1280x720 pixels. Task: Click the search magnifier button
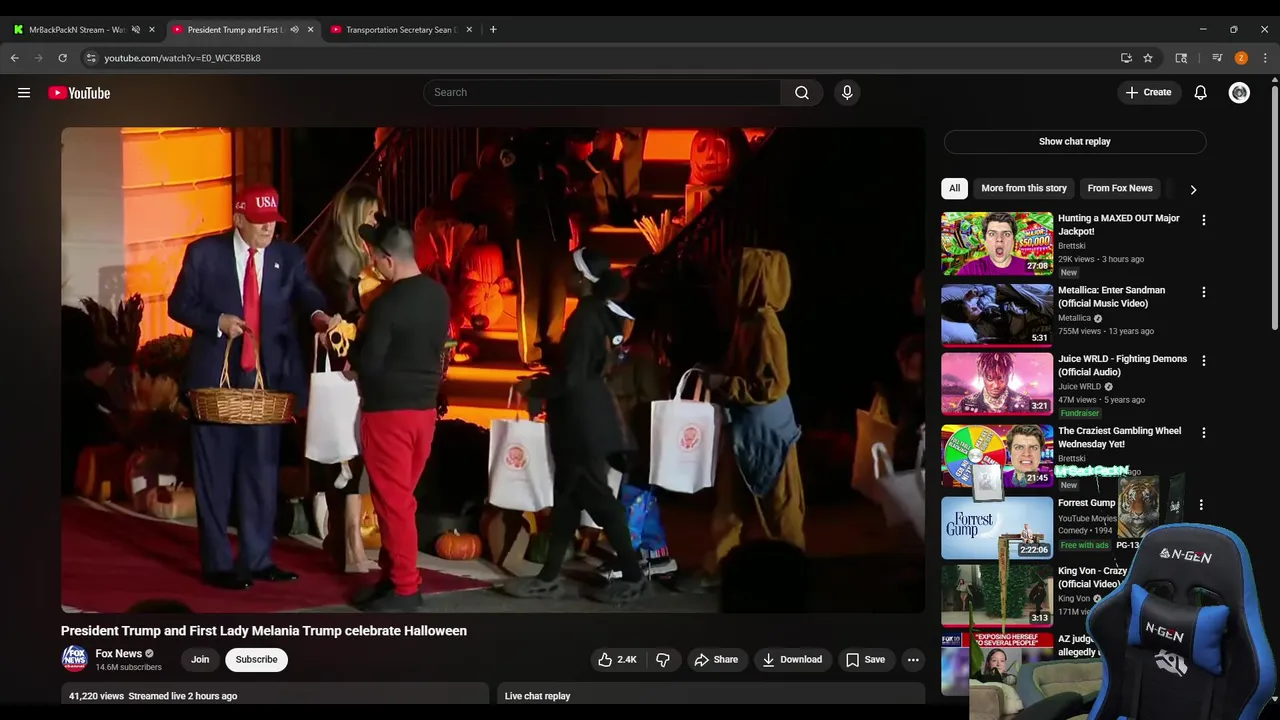click(x=802, y=93)
